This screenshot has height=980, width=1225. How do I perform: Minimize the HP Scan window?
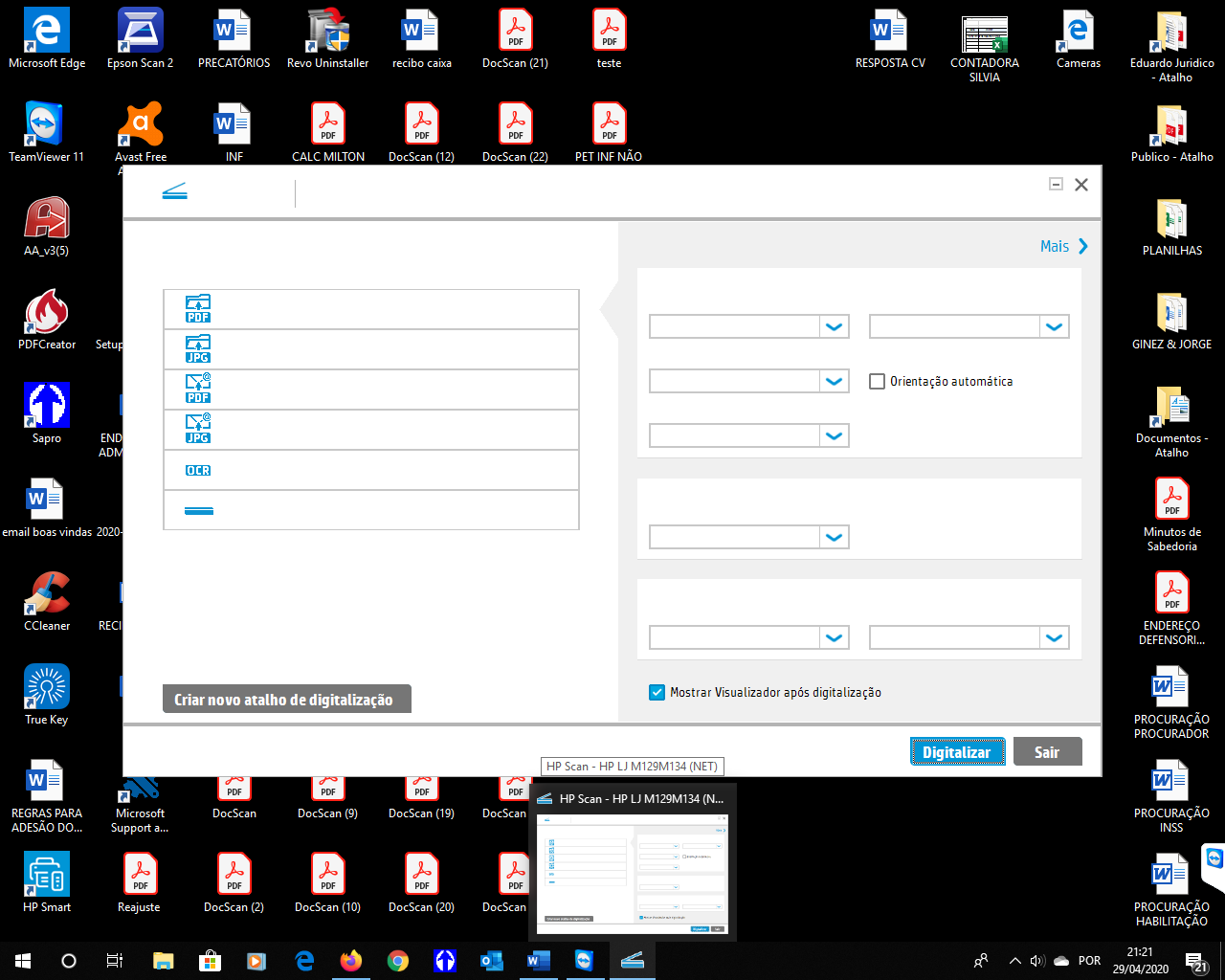pyautogui.click(x=1056, y=184)
